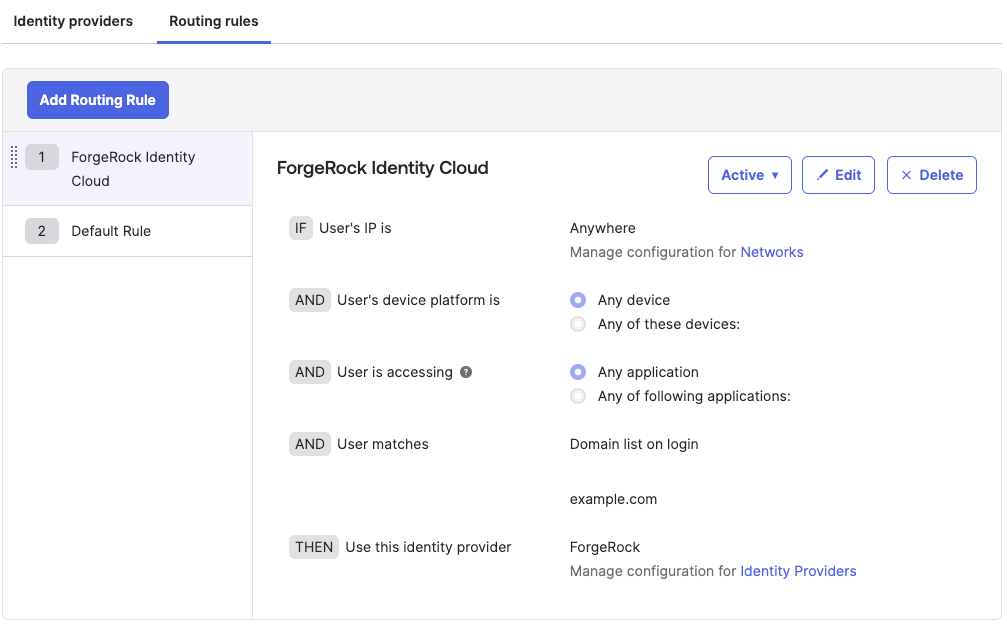Image resolution: width=1007 pixels, height=625 pixels.
Task: Open the Routing rules tab
Action: click(213, 21)
